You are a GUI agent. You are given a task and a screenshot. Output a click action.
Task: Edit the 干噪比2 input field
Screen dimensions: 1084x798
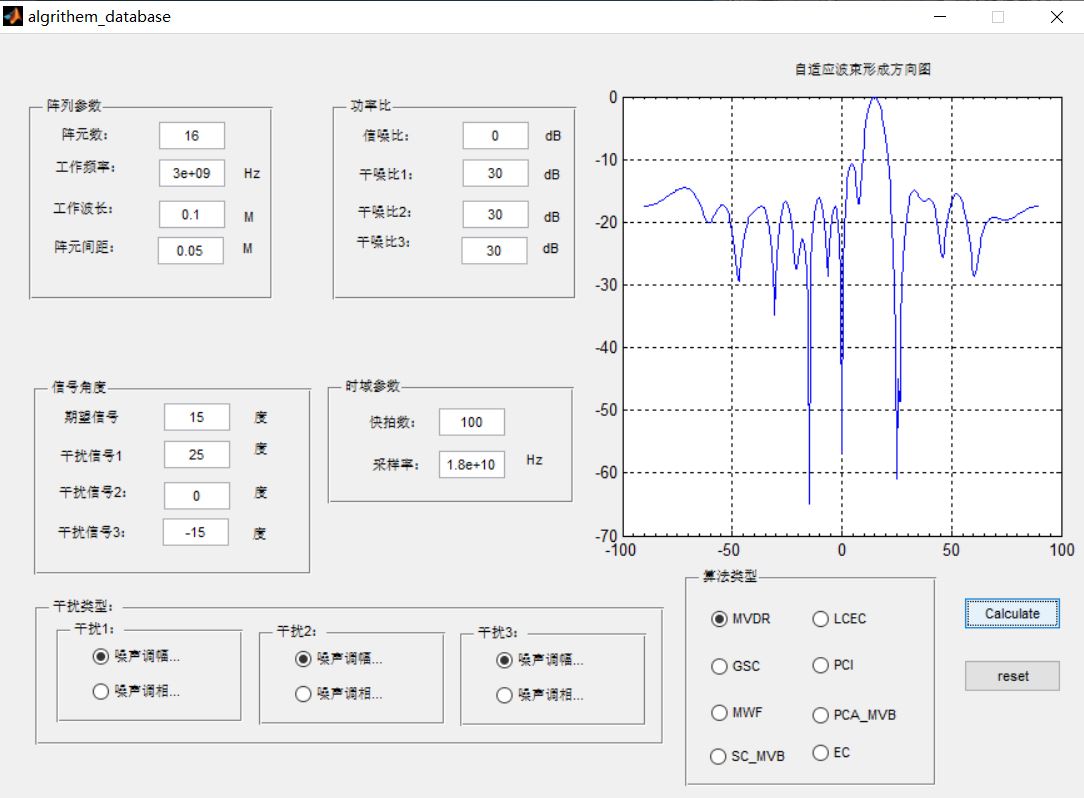click(495, 214)
